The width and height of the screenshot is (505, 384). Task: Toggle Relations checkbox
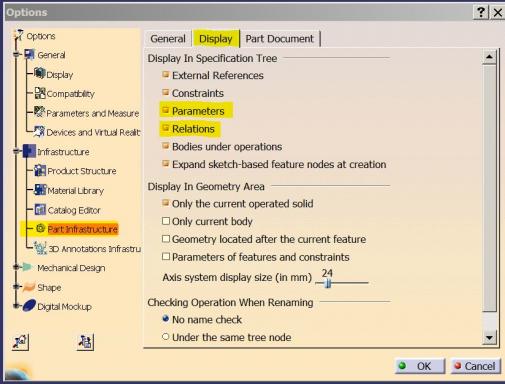[x=165, y=128]
